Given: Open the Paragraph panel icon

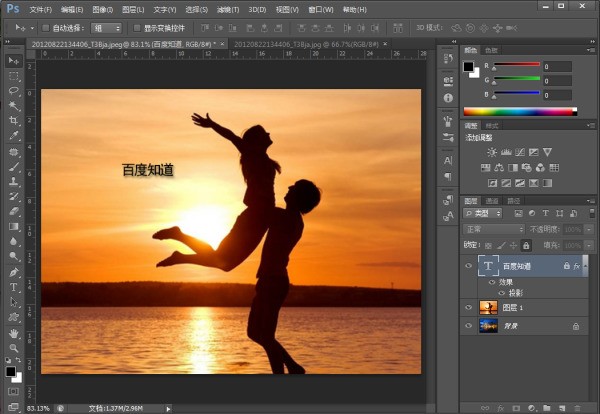Looking at the screenshot, I should click(x=448, y=176).
